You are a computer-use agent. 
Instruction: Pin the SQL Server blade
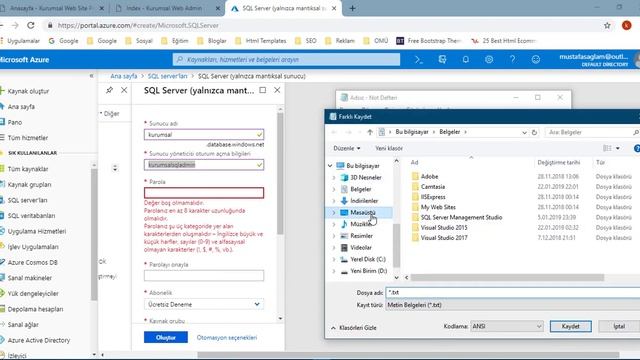pyautogui.click(x=109, y=90)
